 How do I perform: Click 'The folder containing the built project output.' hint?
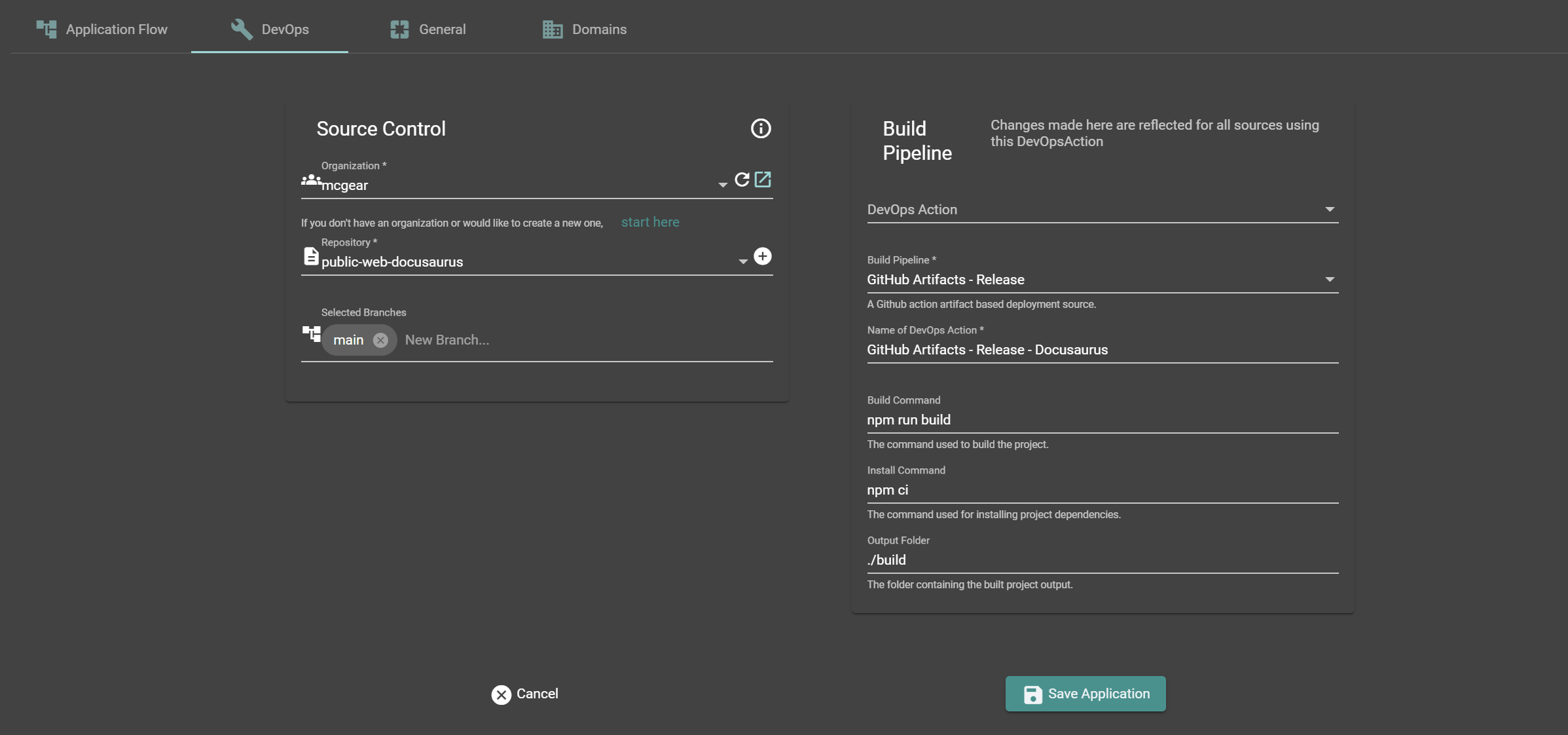click(x=970, y=584)
